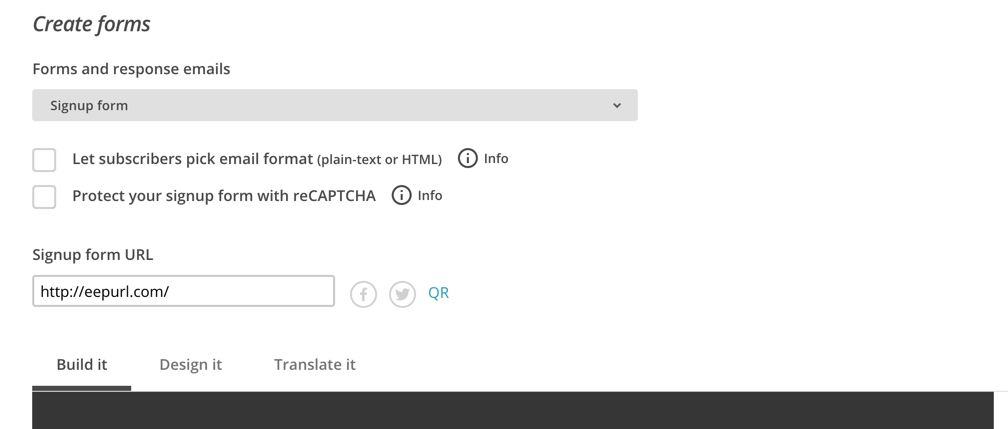Open the Translate it tab
The width and height of the screenshot is (1008, 429).
314,365
